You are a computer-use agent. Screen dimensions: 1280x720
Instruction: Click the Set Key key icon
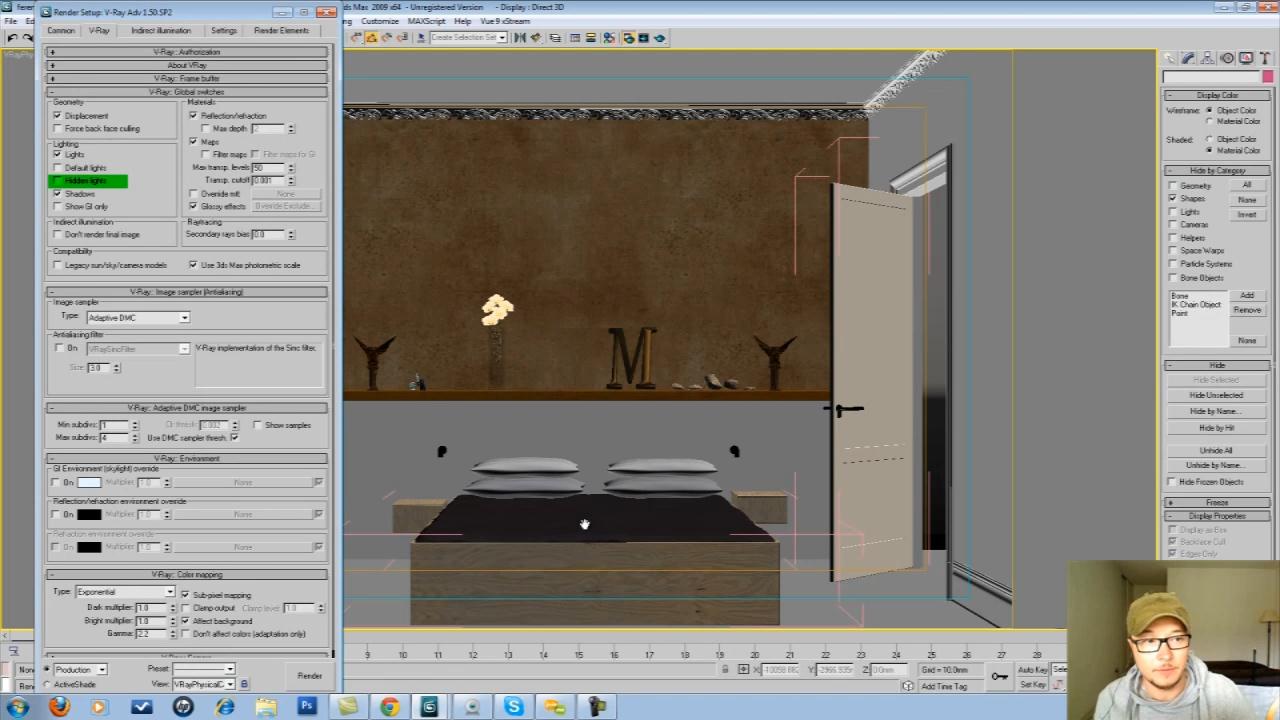coord(999,676)
